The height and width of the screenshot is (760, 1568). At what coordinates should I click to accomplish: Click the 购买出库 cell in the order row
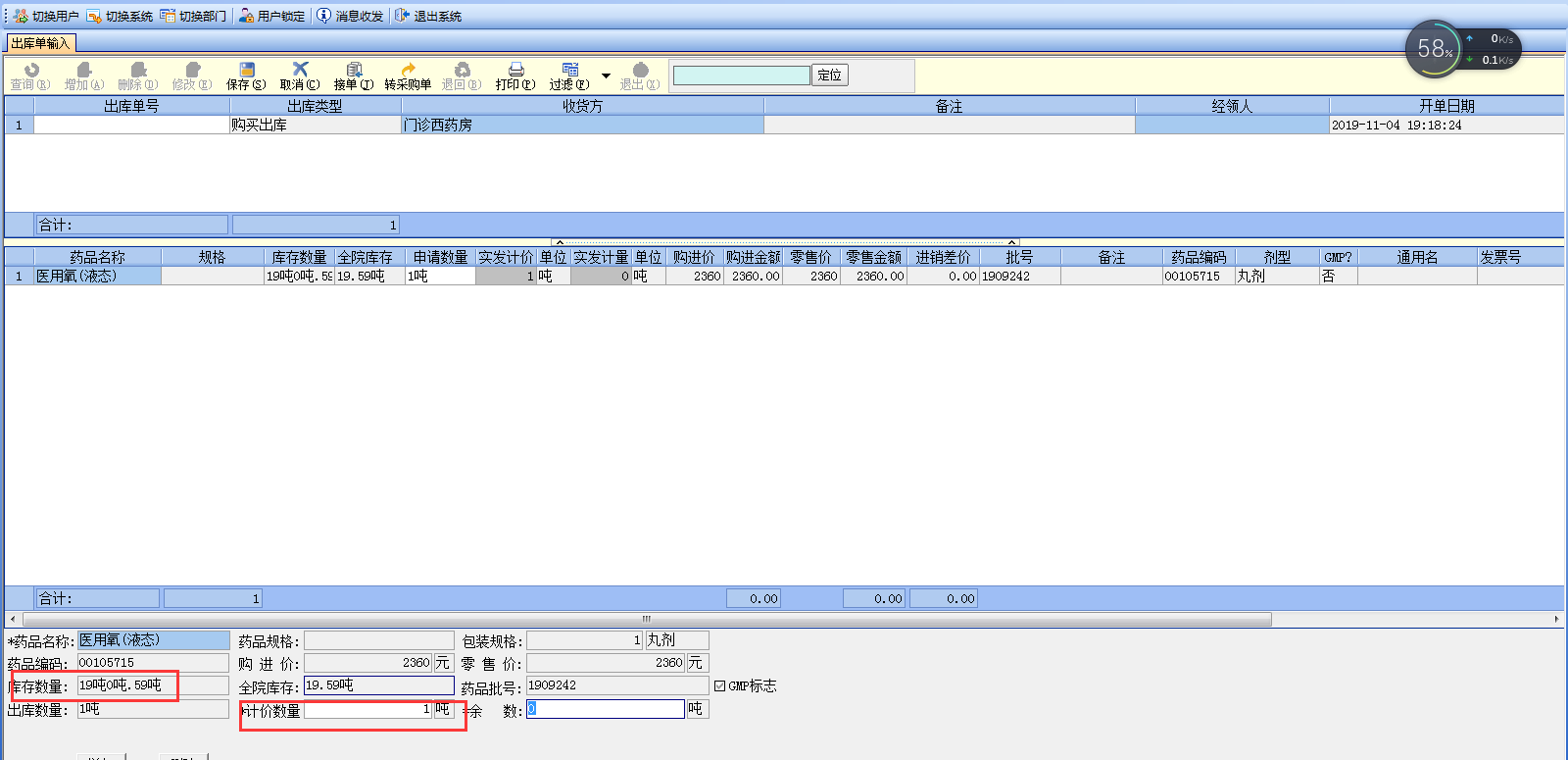pos(315,125)
